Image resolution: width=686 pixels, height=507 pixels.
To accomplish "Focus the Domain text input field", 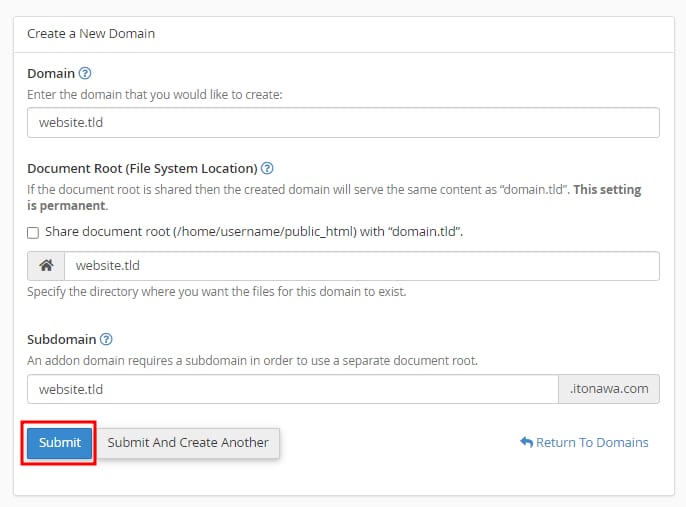I will coord(343,122).
